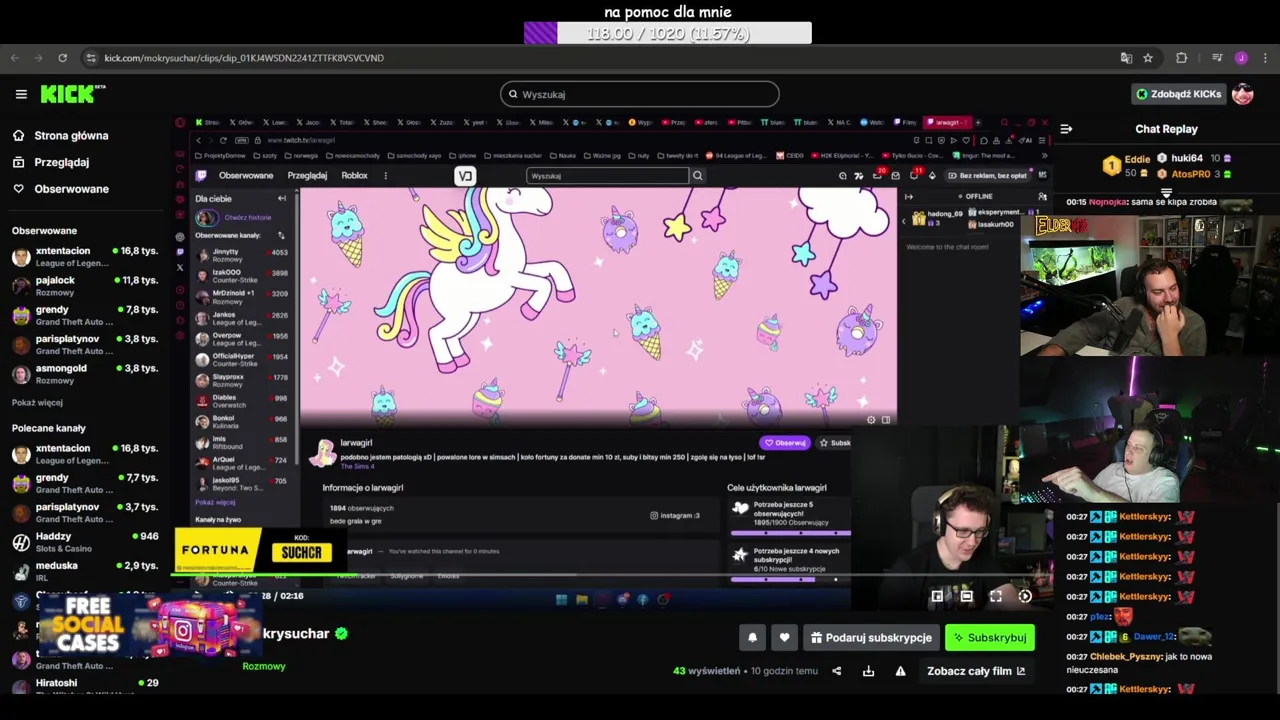1280x720 pixels.
Task: Open xntentacion under Obserwowane channels
Action: (x=85, y=257)
